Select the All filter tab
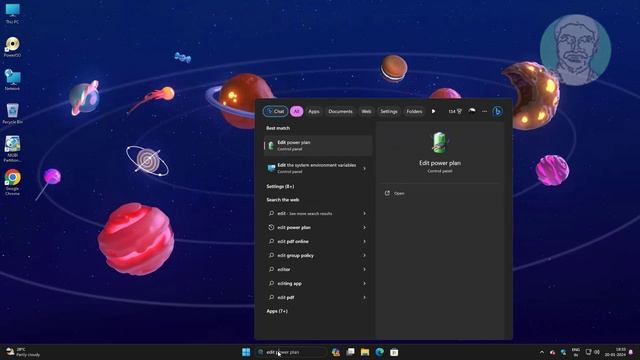The image size is (640, 360). pyautogui.click(x=296, y=111)
